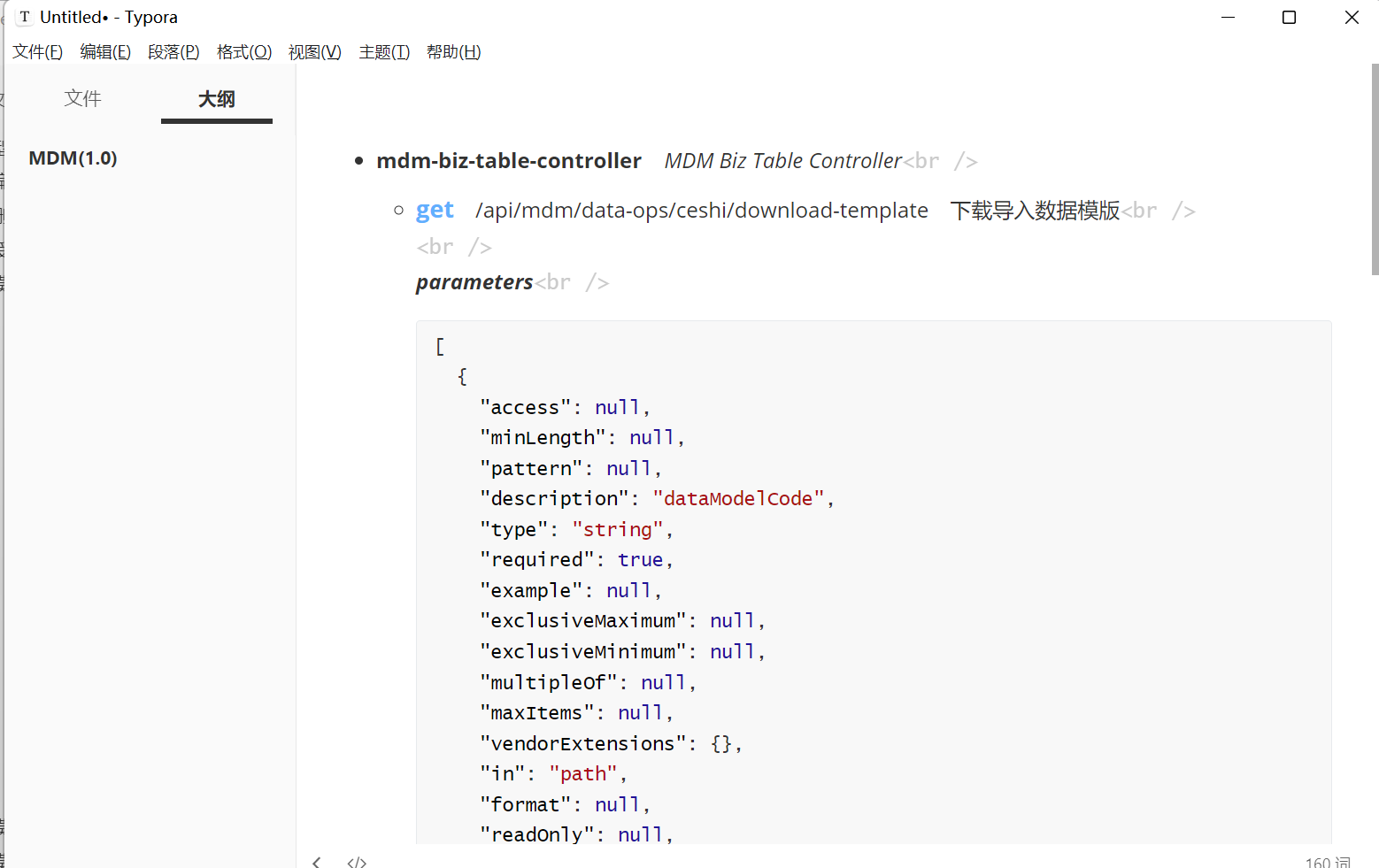The width and height of the screenshot is (1379, 868).
Task: Place cursor in mdm-biz-table-controller heading text
Action: click(x=508, y=161)
